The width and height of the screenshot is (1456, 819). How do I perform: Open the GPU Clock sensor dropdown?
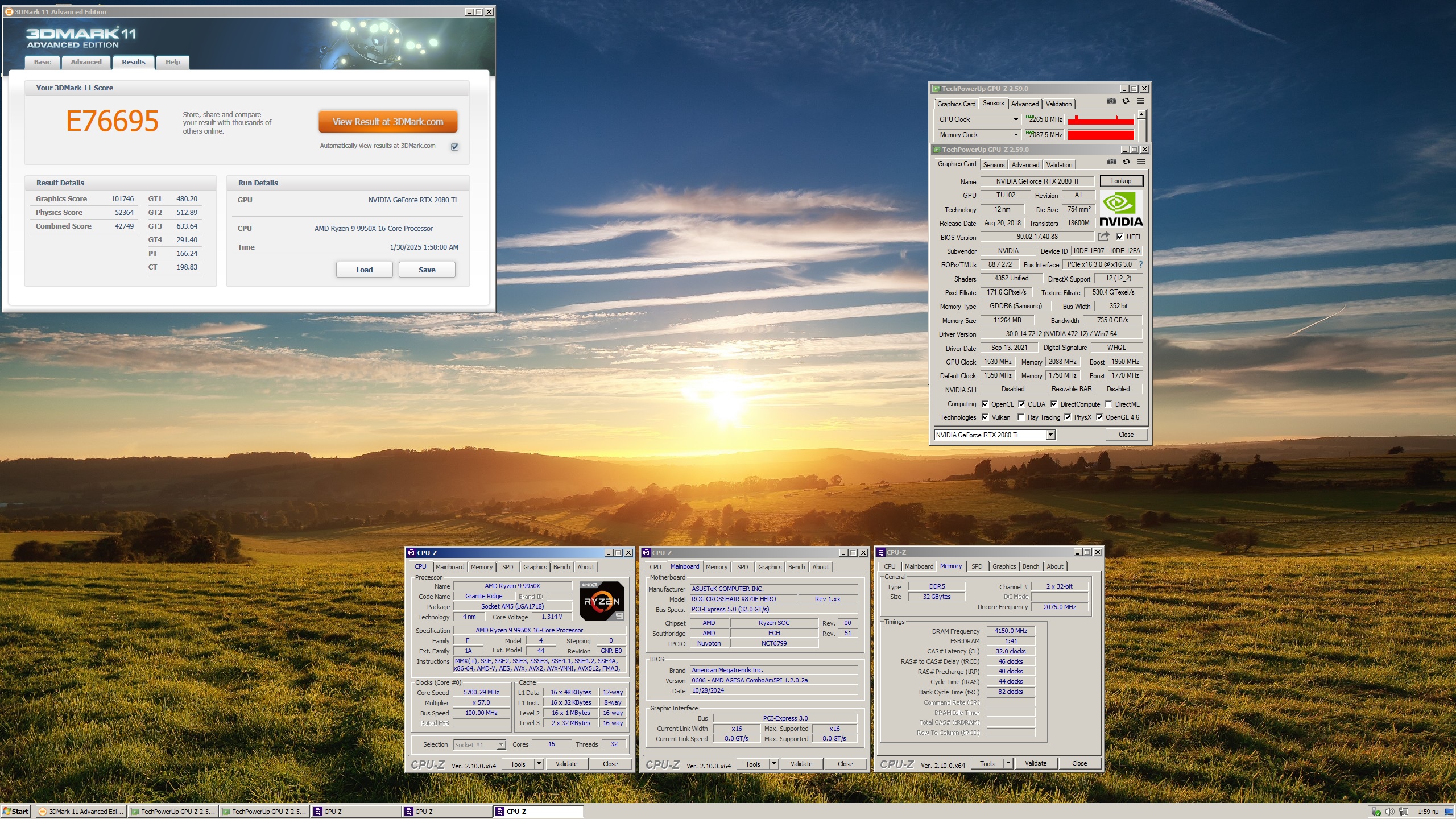point(1016,119)
